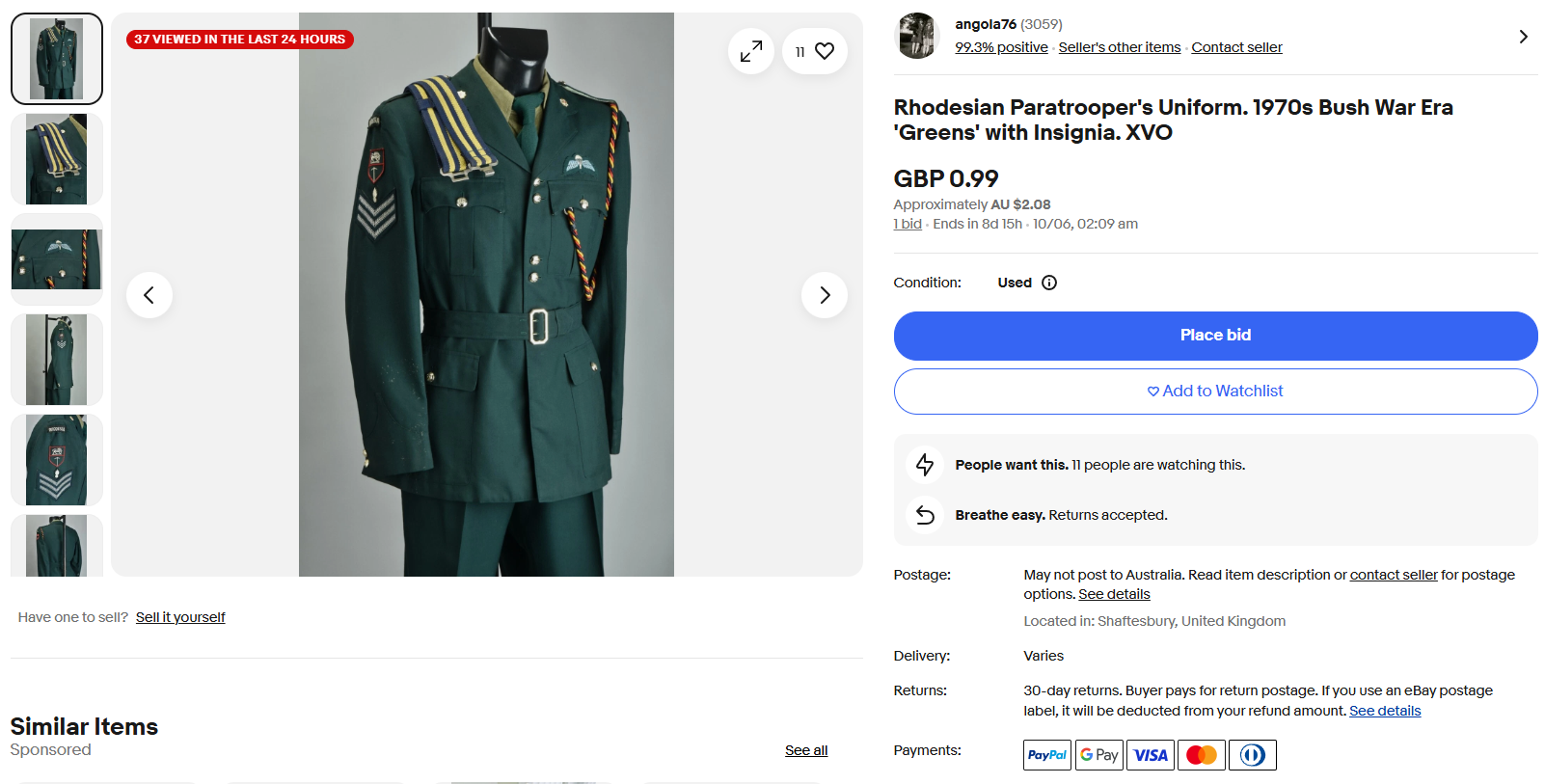Click the Visa payment icon

tap(1150, 755)
